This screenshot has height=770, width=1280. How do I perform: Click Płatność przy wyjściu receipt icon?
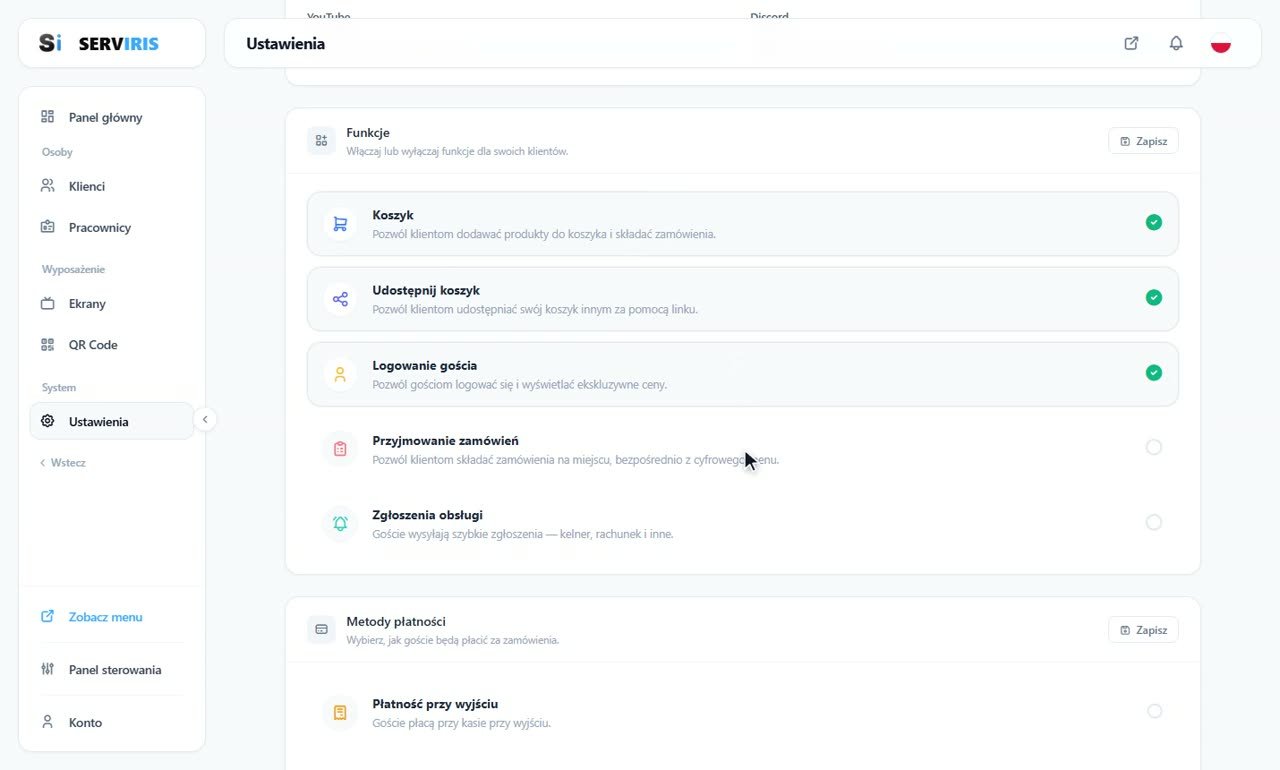pyautogui.click(x=340, y=713)
